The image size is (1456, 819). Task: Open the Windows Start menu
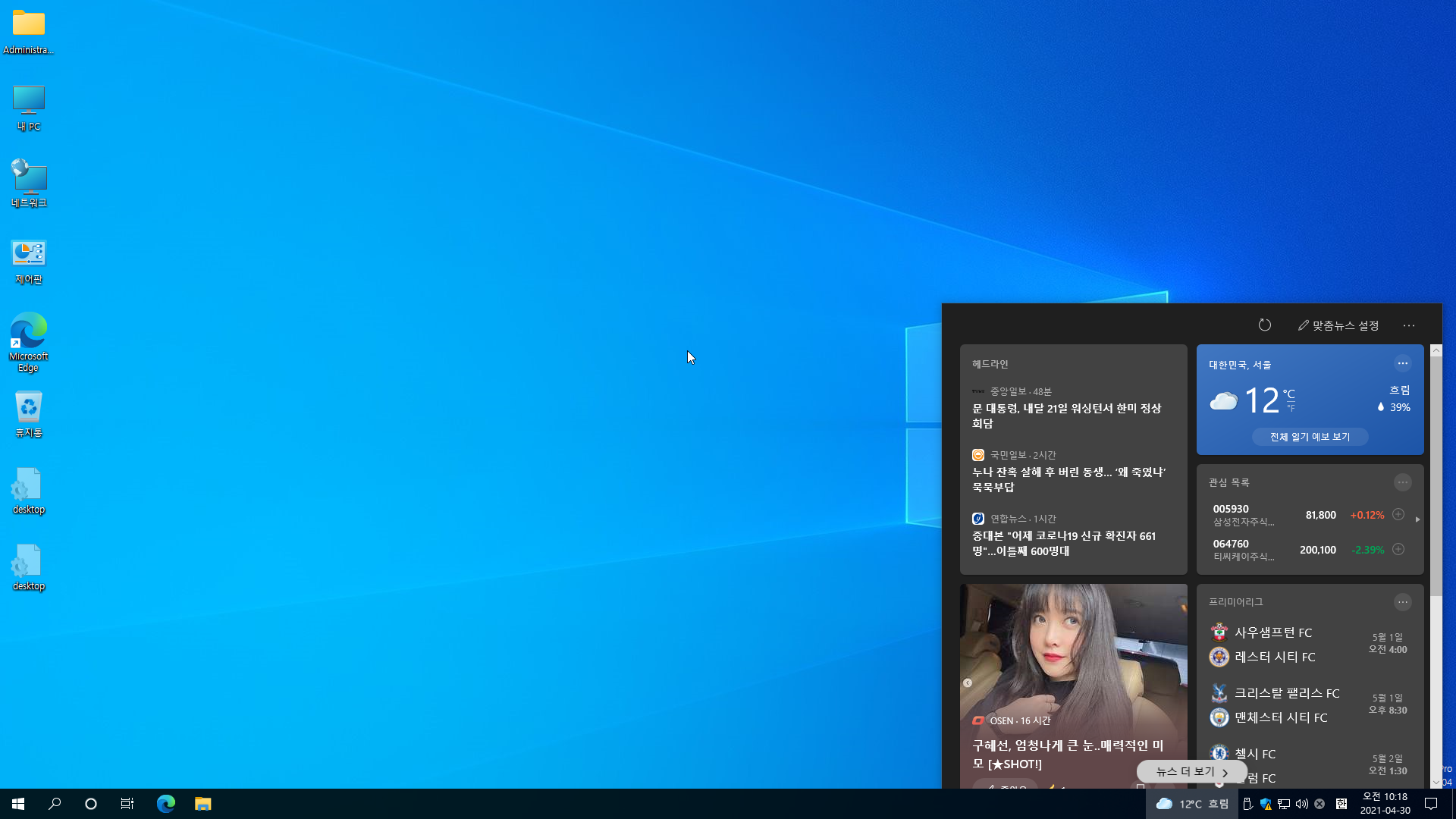[18, 804]
